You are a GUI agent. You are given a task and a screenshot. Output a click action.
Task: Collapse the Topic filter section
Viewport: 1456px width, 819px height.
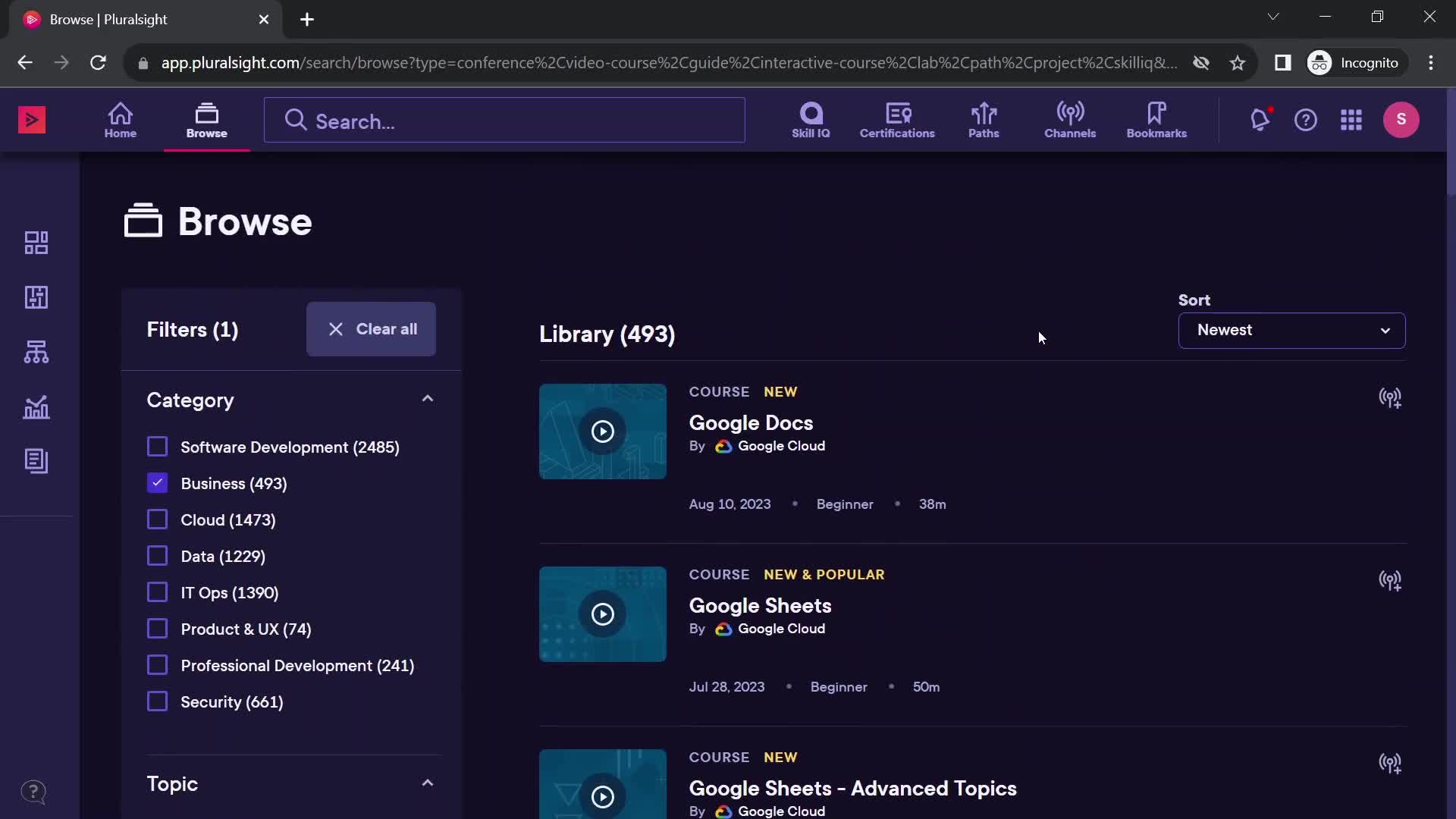tap(428, 783)
